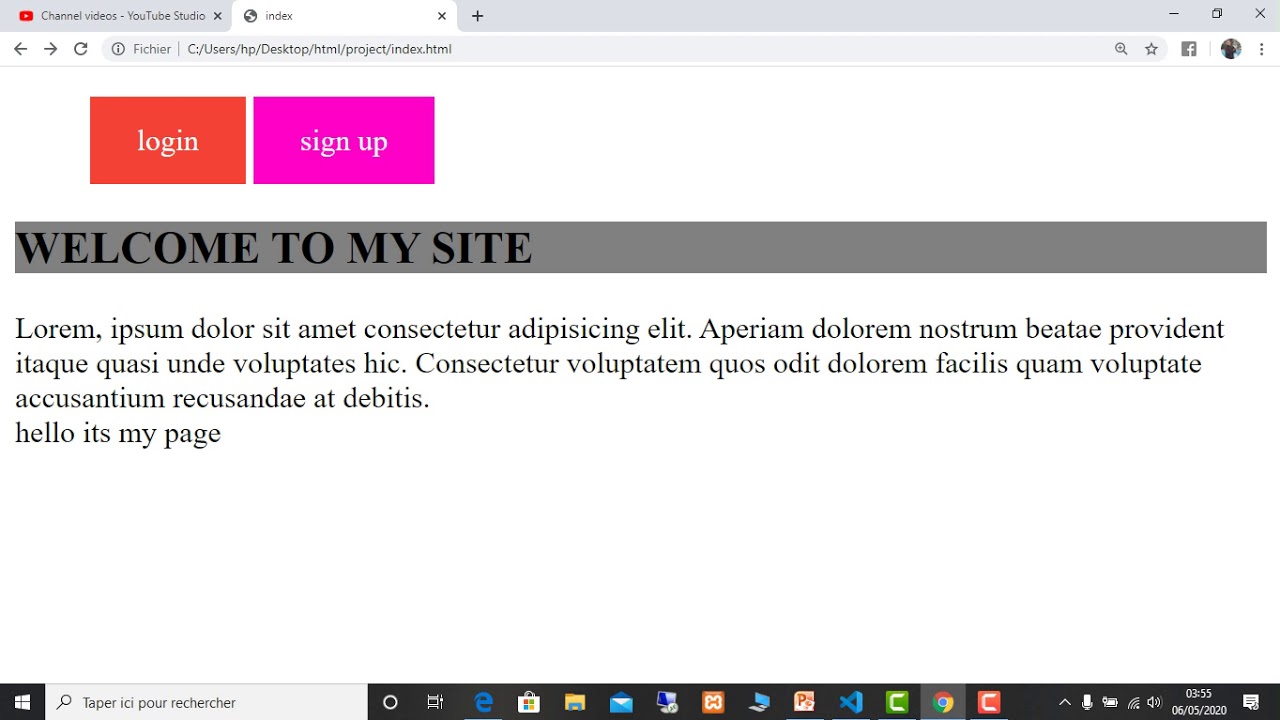Switch to Visual Studio Code on taskbar

[x=851, y=702]
